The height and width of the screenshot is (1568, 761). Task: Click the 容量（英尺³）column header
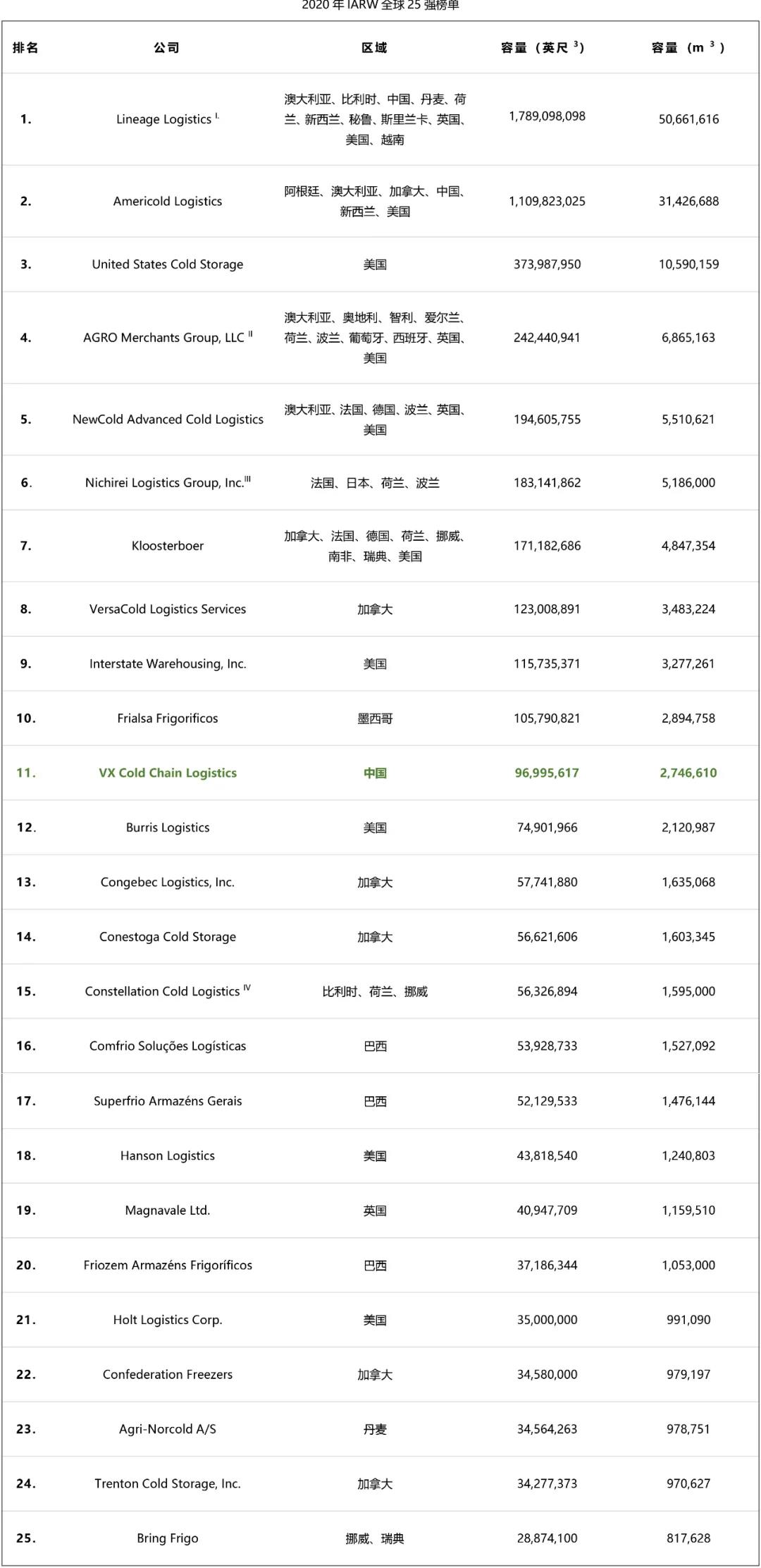[x=543, y=47]
